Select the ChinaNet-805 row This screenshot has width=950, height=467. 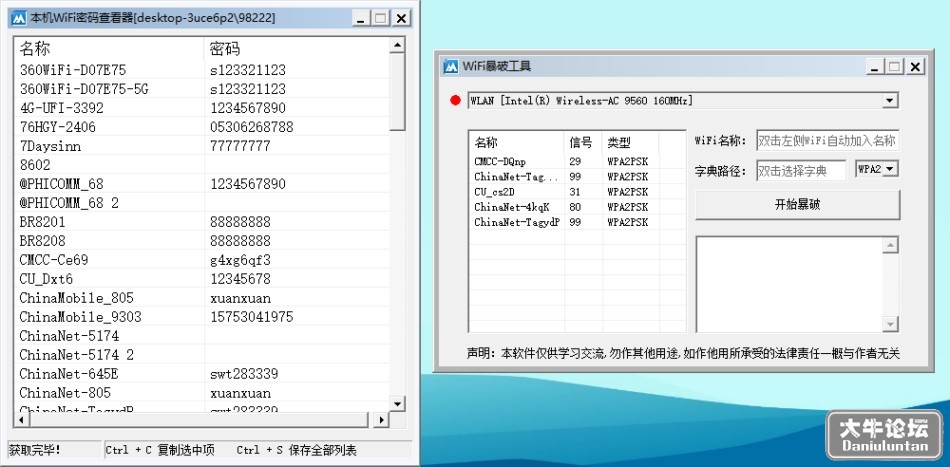pyautogui.click(x=202, y=393)
